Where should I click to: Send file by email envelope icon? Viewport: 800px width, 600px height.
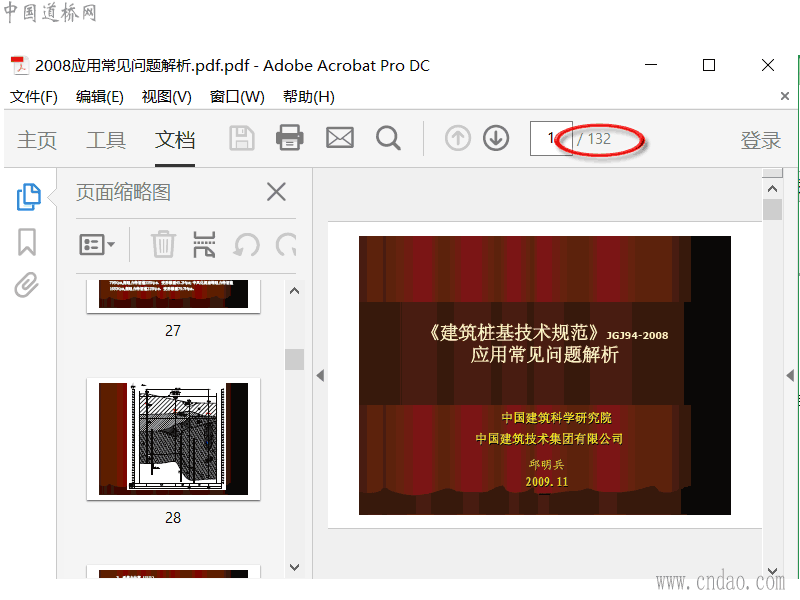[x=340, y=138]
